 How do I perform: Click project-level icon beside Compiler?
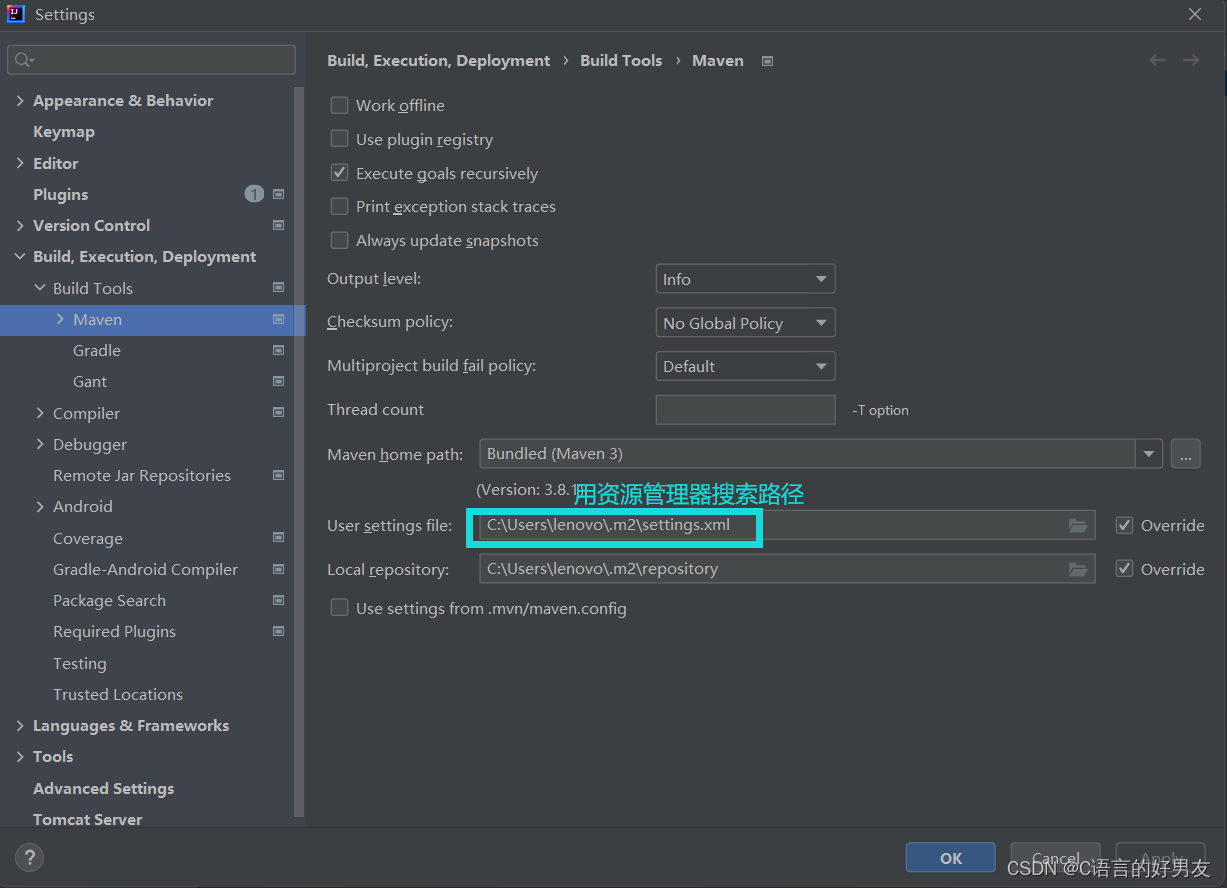pos(279,413)
